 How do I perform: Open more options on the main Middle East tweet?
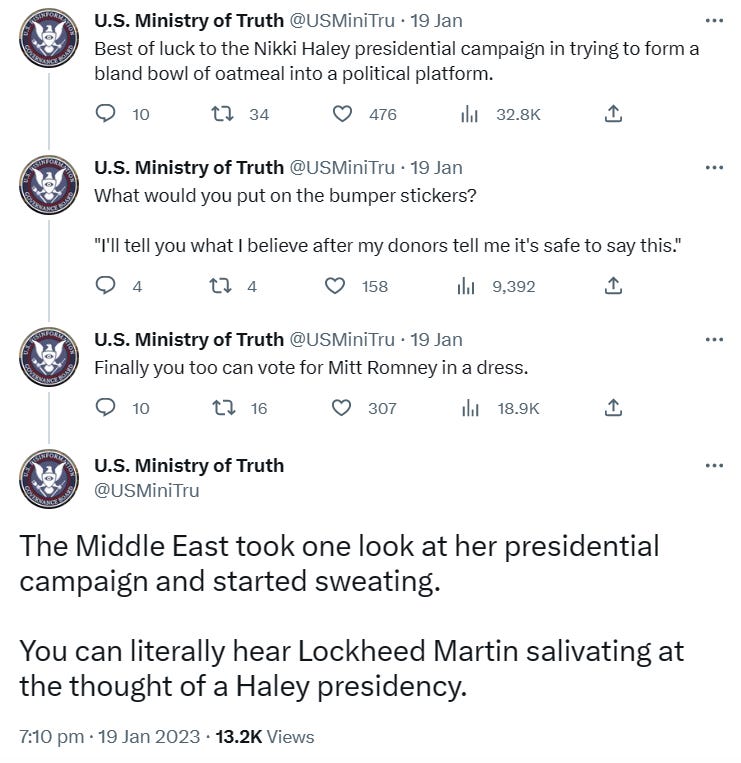pyautogui.click(x=713, y=465)
